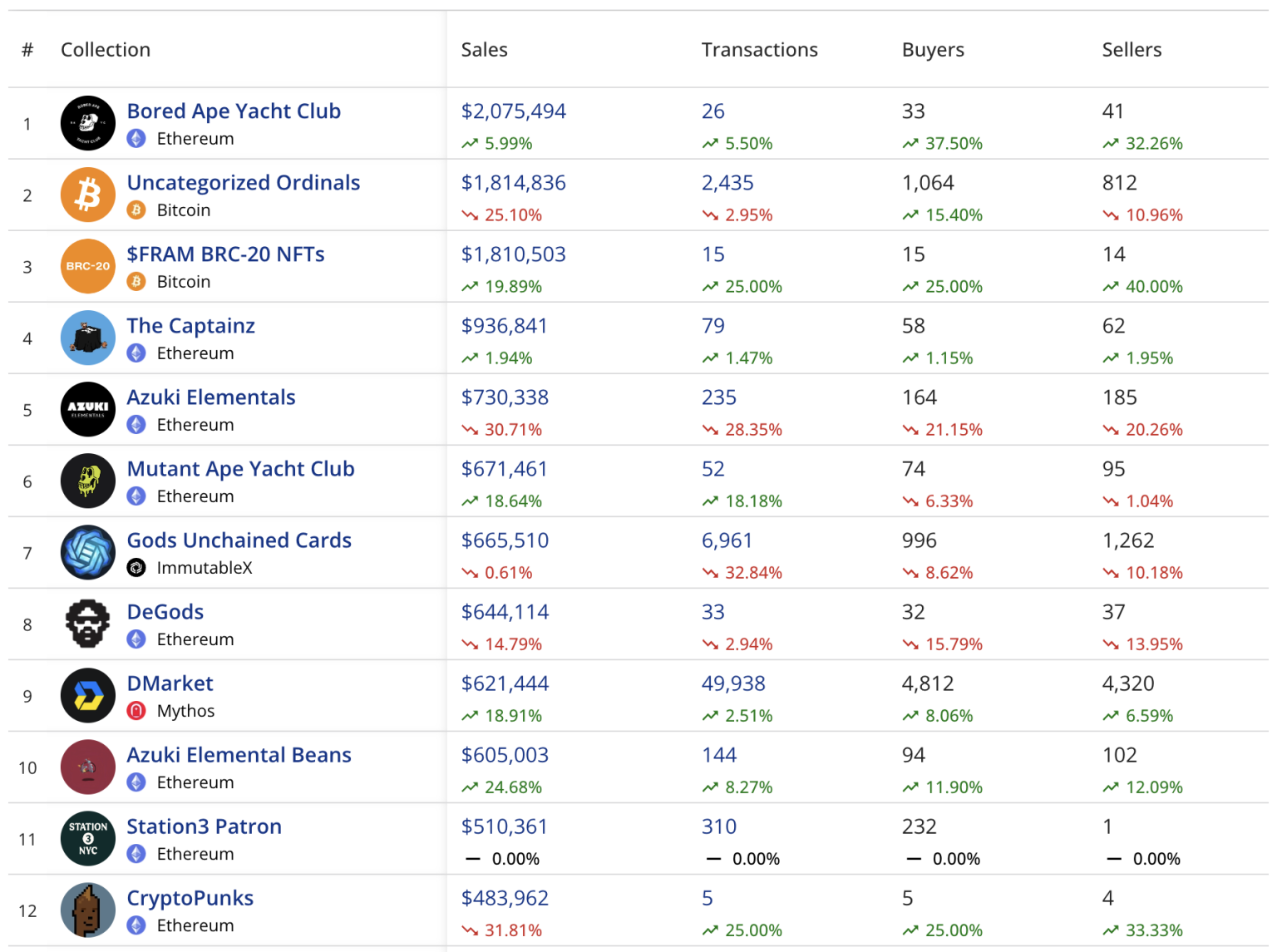Viewport: 1277px width, 952px height.
Task: Sort by the Transactions column header
Action: 759,50
